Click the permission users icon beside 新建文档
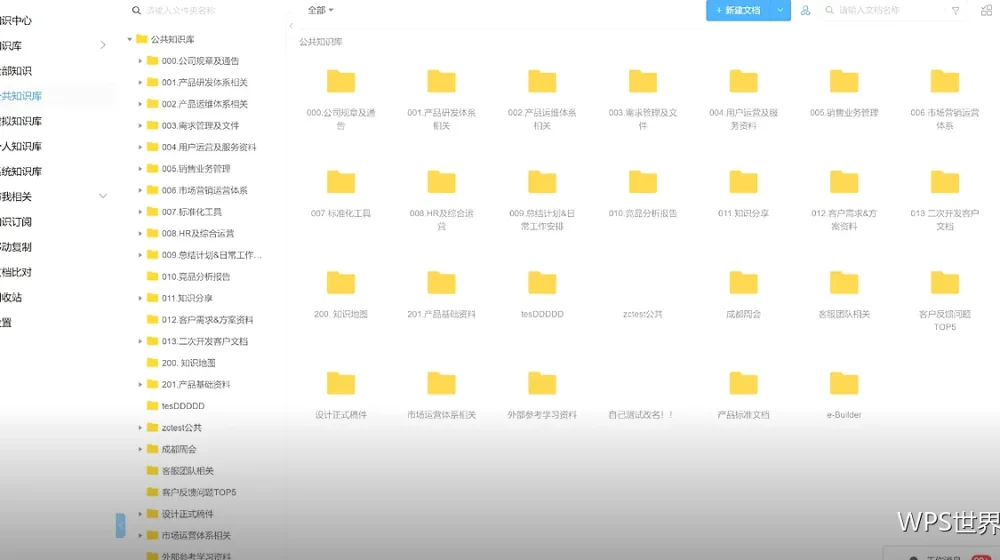 [805, 10]
